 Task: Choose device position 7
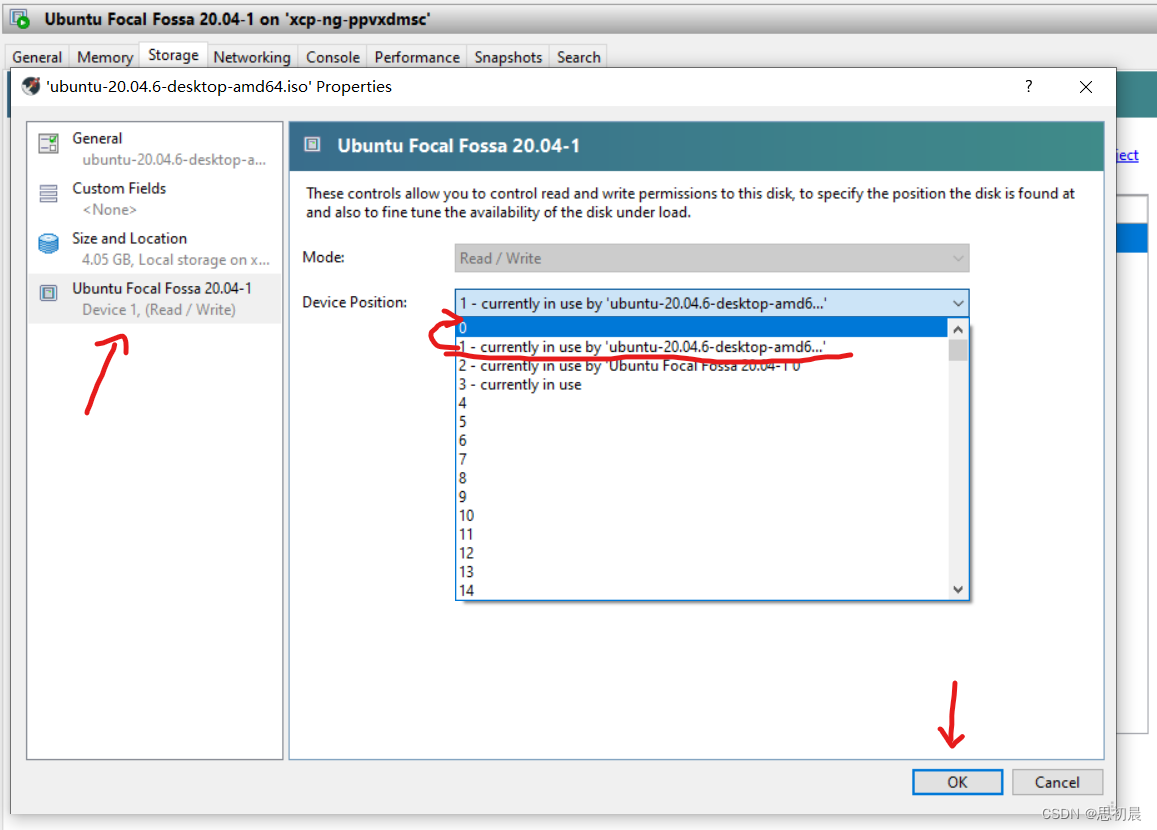pyautogui.click(x=702, y=459)
